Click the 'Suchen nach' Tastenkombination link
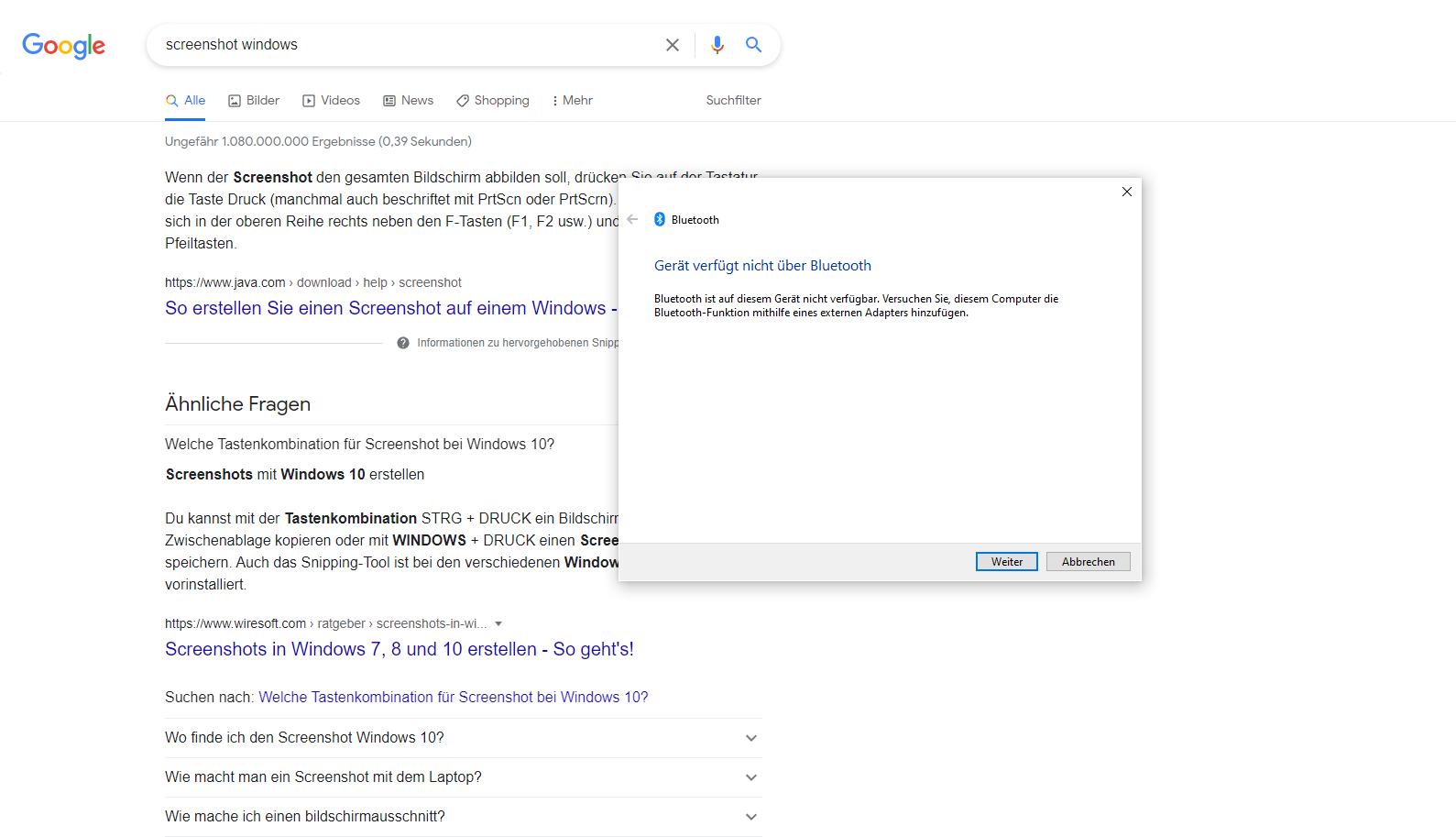The image size is (1456, 837). 454,698
